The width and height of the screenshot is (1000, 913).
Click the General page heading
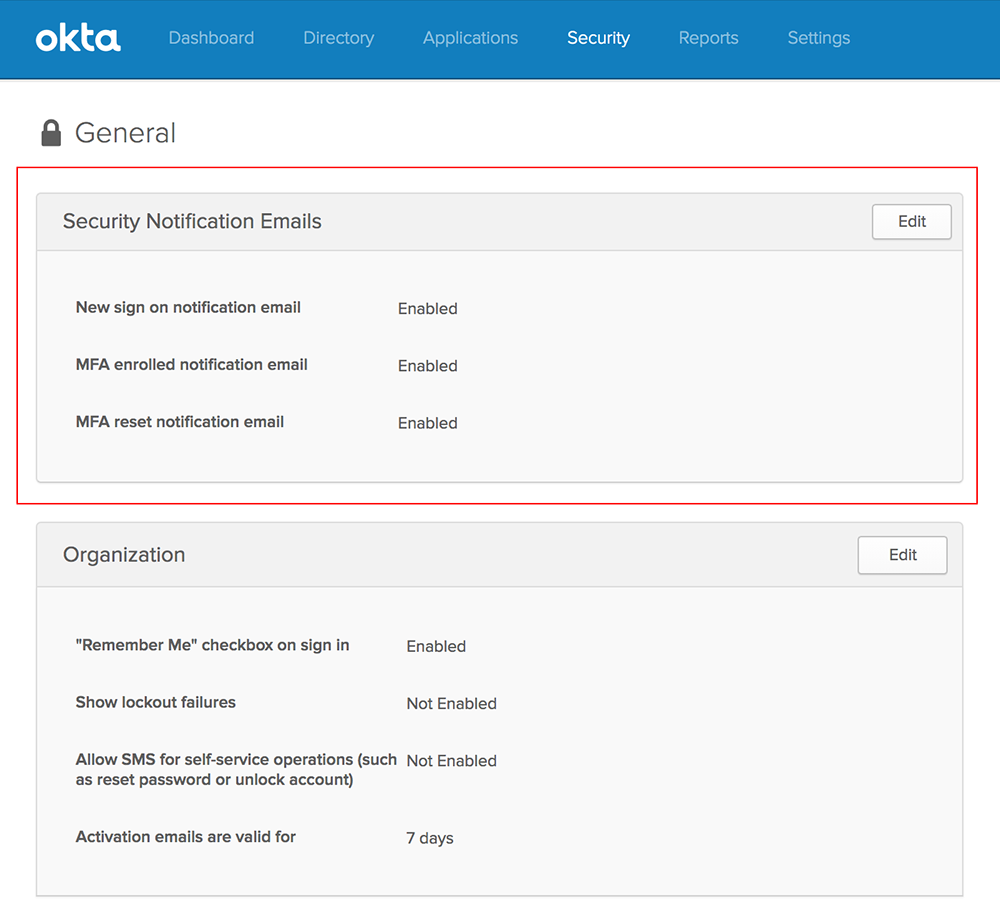click(x=125, y=133)
